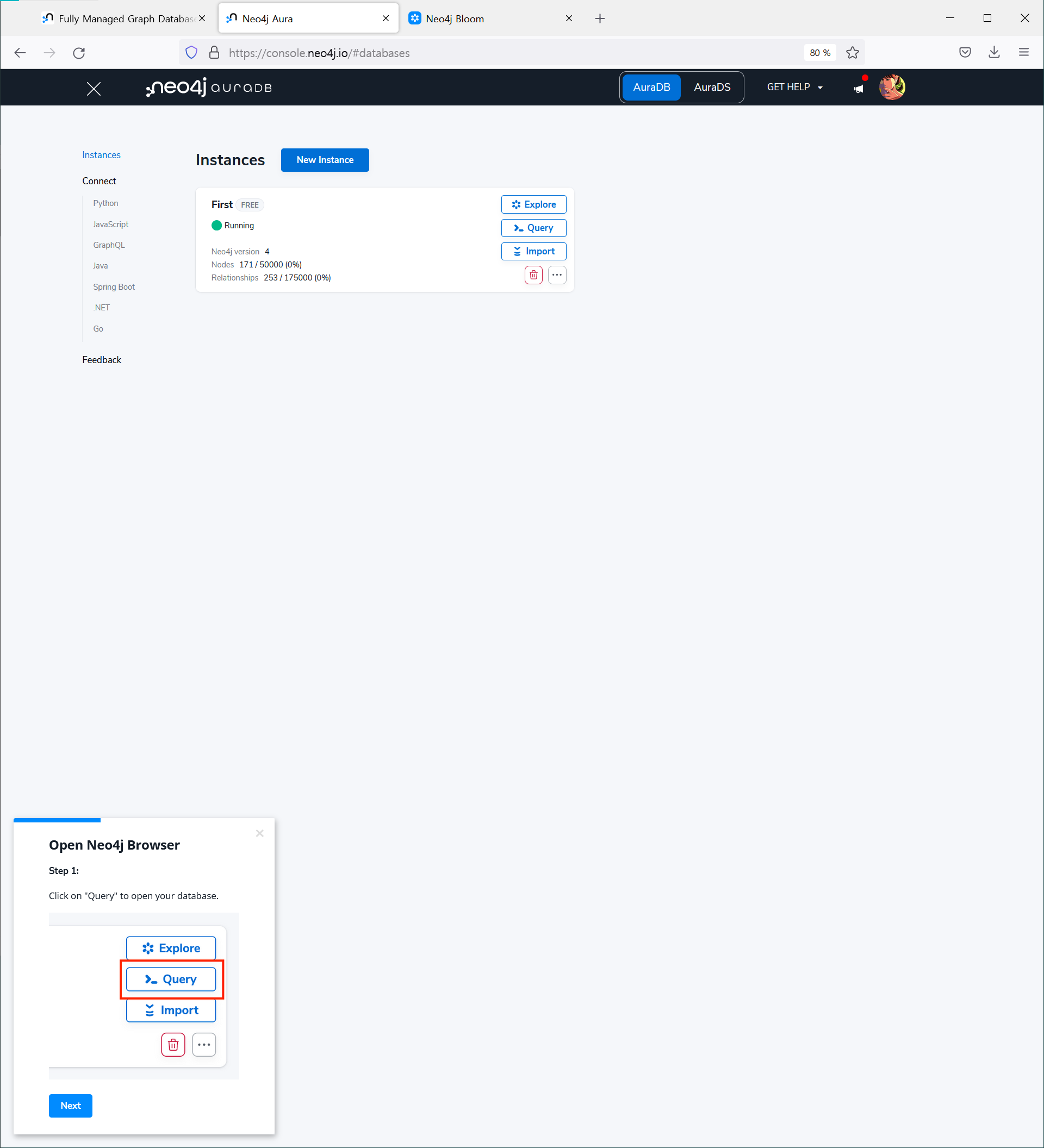Click the New Instance button
The width and height of the screenshot is (1044, 1148).
325,160
